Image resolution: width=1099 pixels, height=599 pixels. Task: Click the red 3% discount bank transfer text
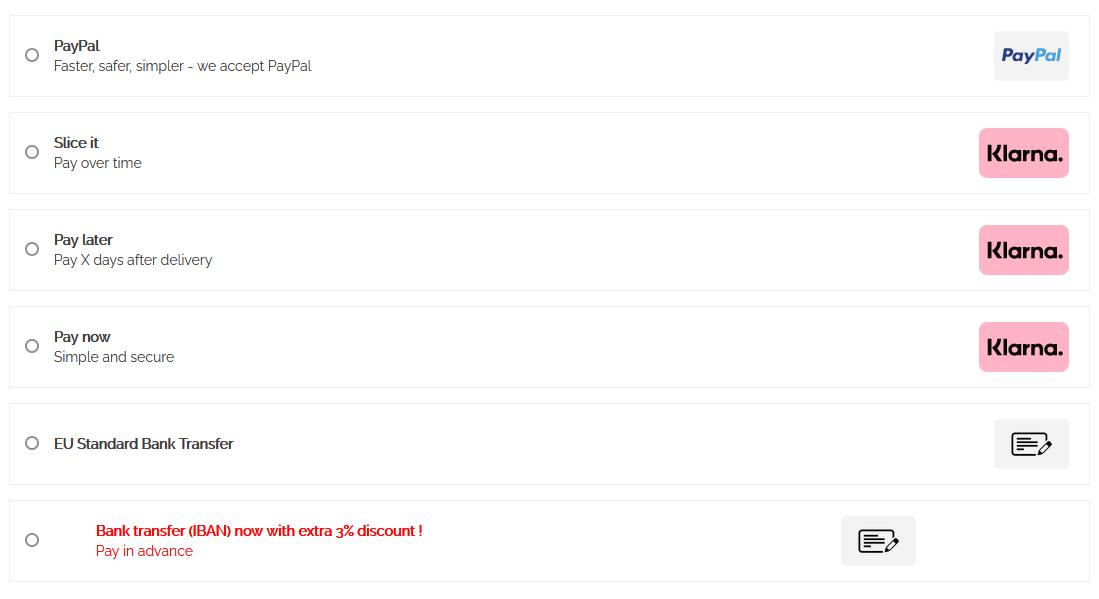tap(259, 531)
